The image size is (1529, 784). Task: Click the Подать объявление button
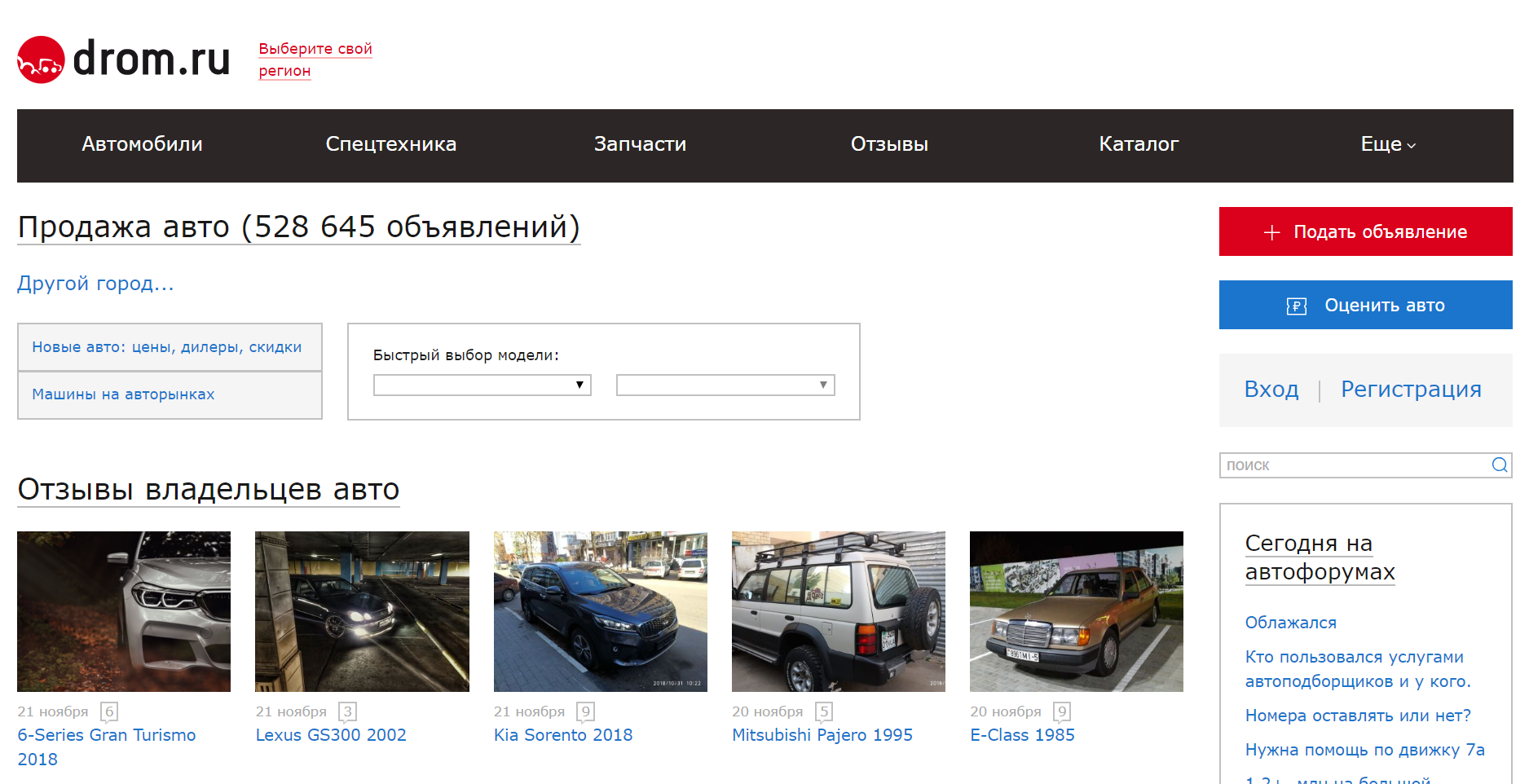[x=1366, y=231]
